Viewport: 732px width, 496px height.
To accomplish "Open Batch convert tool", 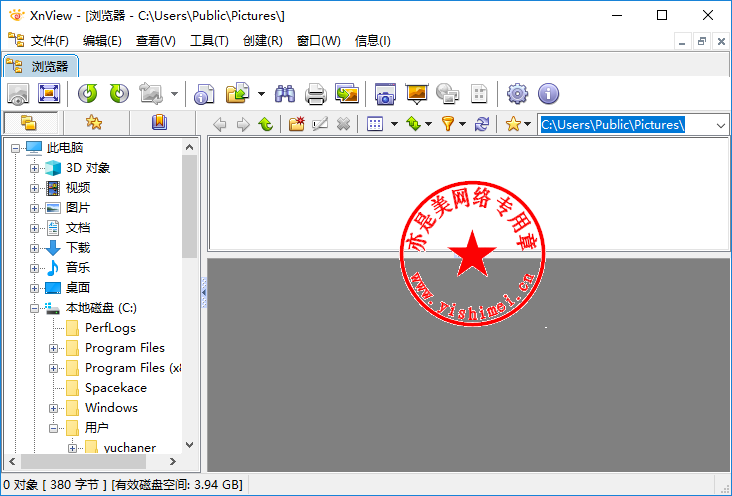I will pos(347,94).
